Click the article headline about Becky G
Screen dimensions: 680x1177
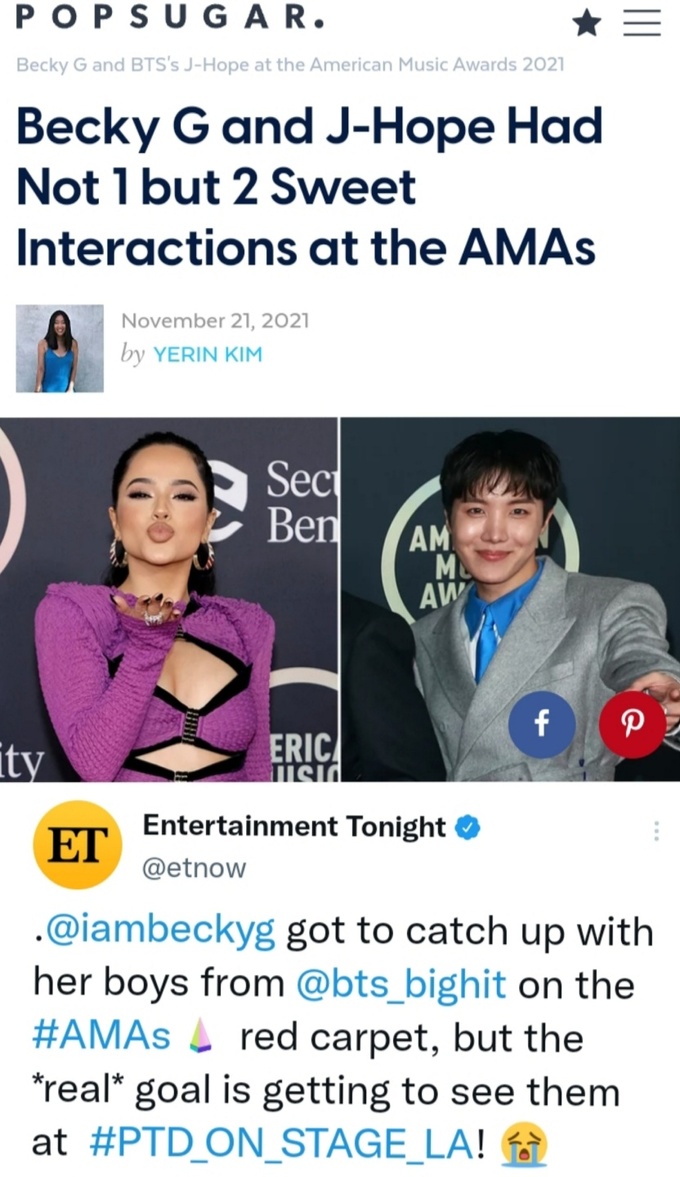[309, 187]
